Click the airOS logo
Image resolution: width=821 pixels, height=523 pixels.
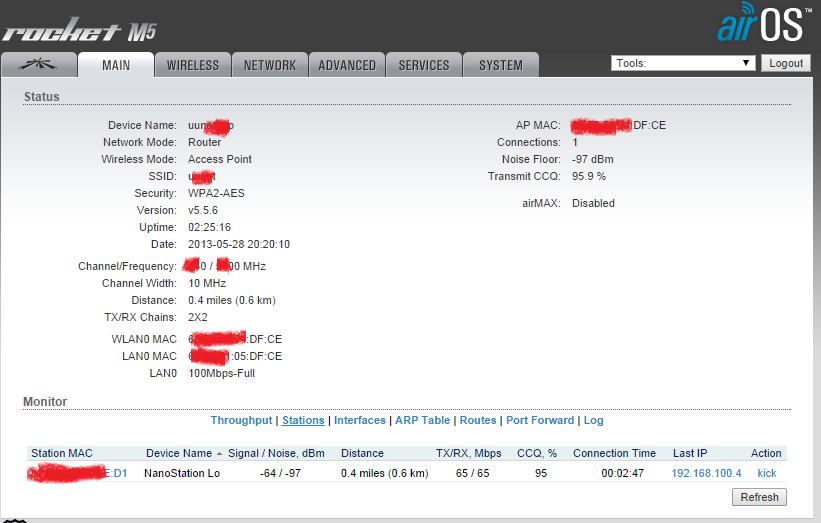[762, 24]
